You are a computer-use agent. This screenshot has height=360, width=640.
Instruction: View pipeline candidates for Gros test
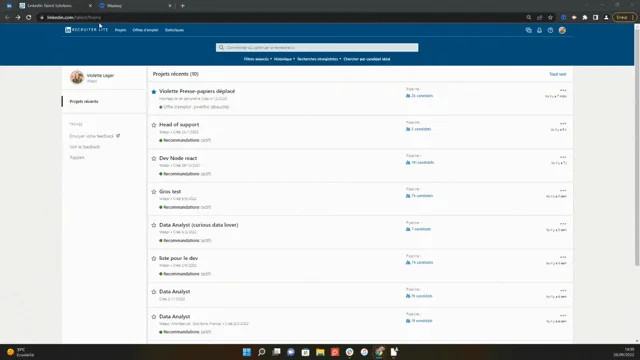(x=420, y=196)
